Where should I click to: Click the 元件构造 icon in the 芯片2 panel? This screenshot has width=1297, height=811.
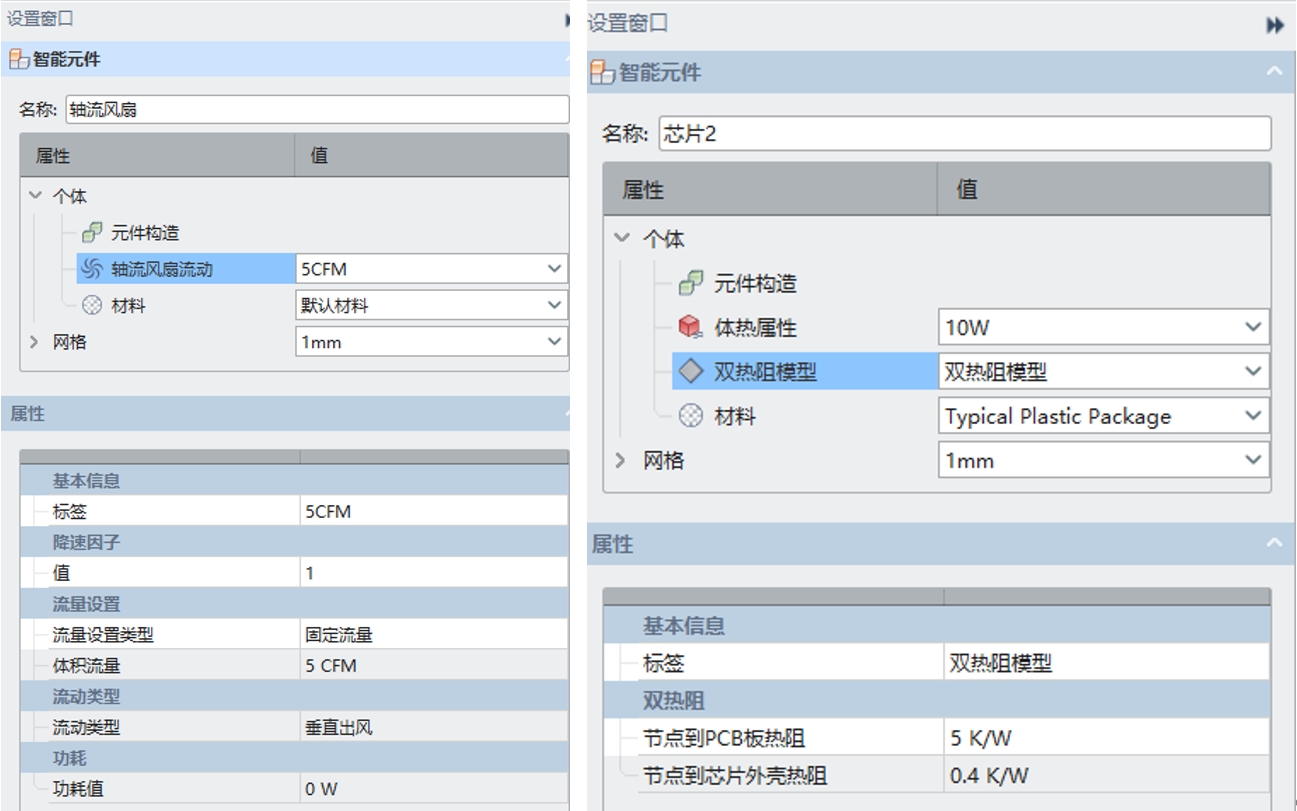690,284
